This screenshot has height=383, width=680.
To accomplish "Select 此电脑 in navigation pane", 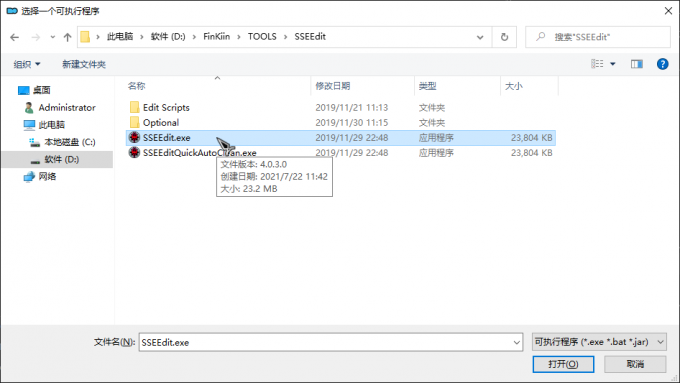I will pyautogui.click(x=51, y=125).
